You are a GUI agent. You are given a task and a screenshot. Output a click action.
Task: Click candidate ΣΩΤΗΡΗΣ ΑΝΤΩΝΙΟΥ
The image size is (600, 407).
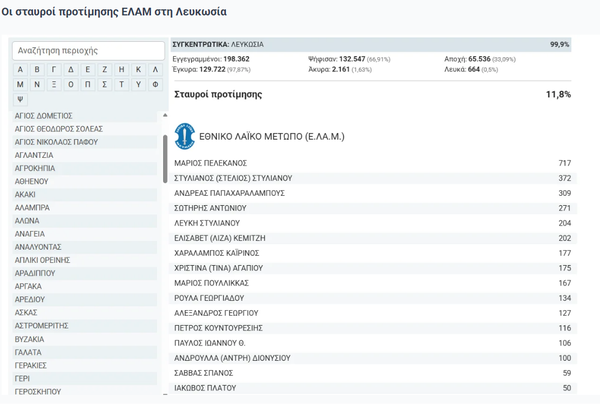click(x=210, y=208)
